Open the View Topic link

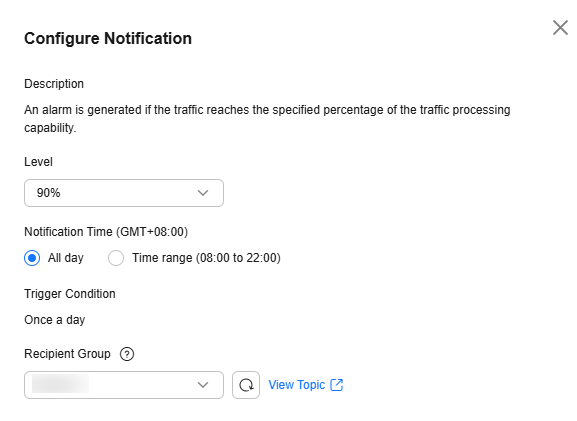coord(297,385)
